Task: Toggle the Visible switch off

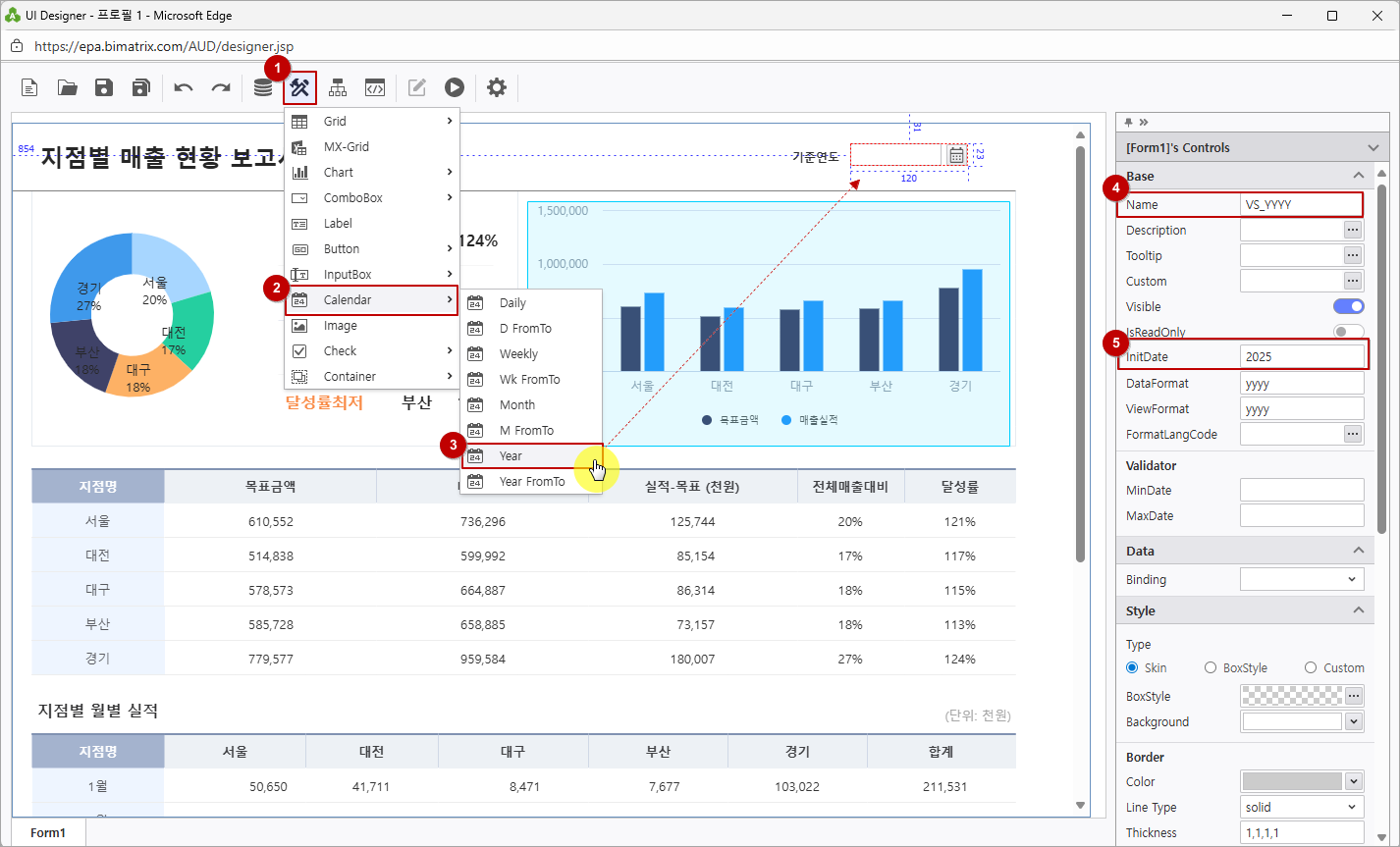Action: click(x=1348, y=306)
